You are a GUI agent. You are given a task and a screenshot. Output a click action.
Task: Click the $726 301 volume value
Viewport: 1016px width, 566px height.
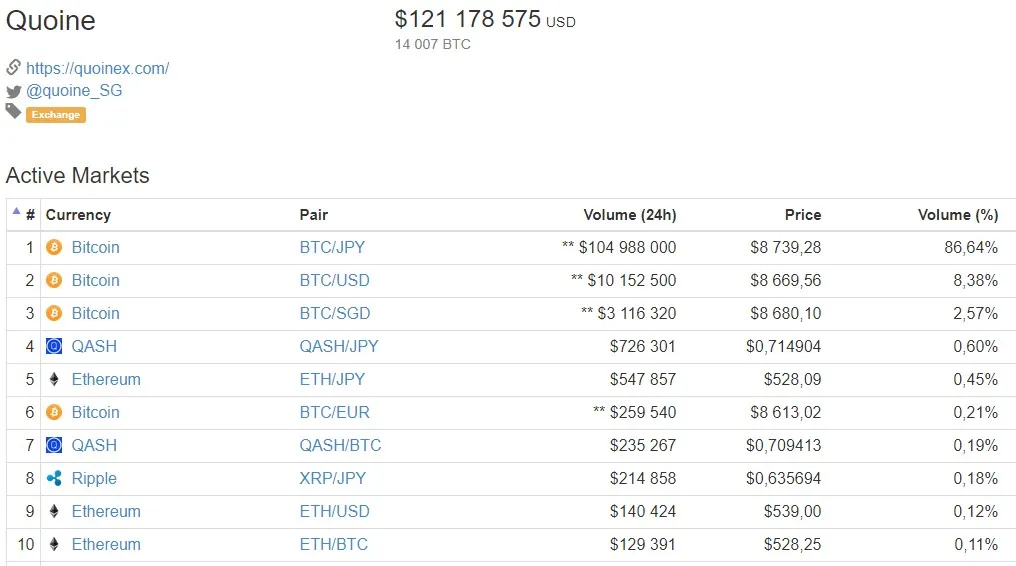pyautogui.click(x=643, y=346)
